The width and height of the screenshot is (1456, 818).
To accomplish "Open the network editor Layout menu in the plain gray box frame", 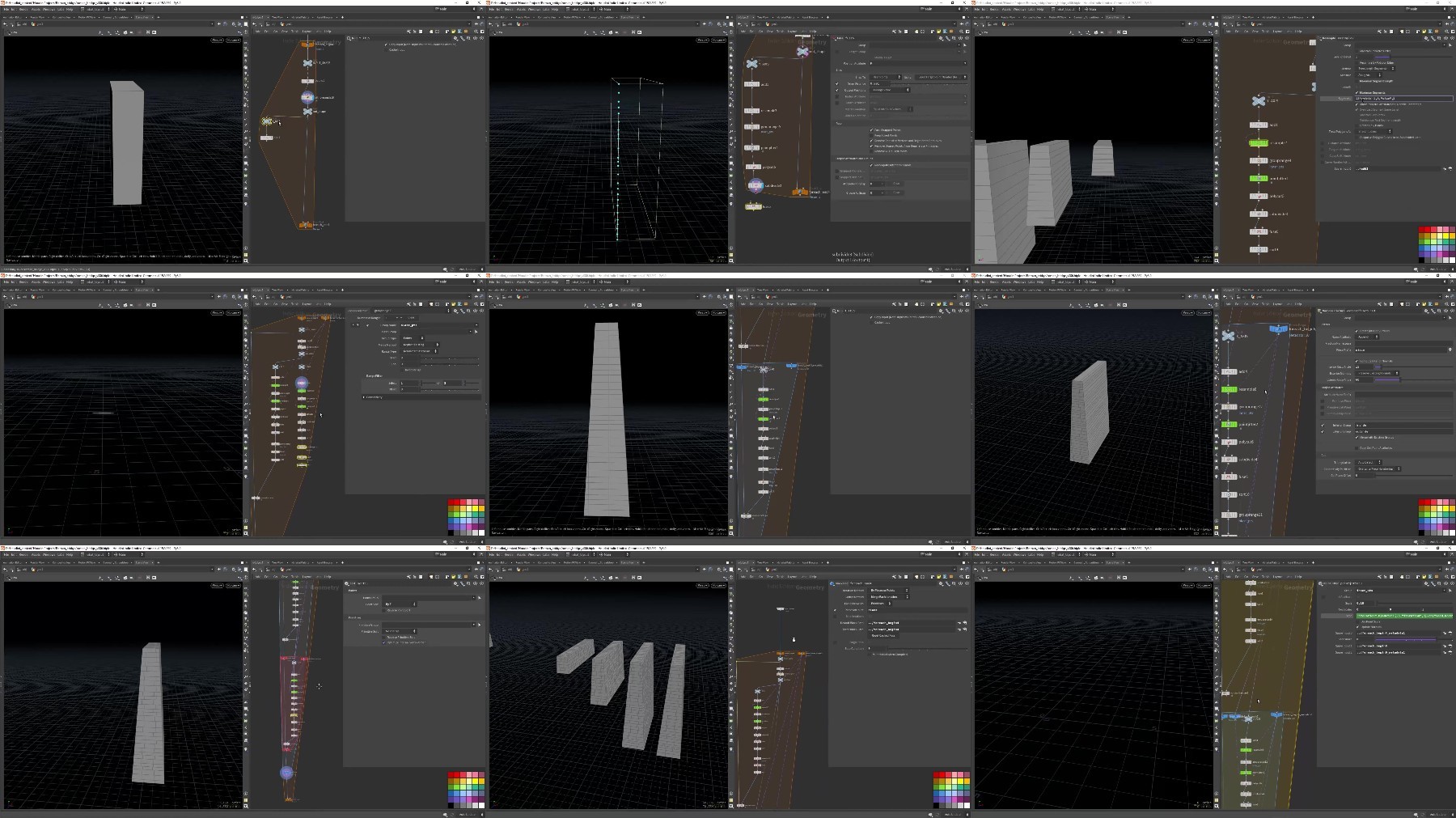I will tap(307, 32).
